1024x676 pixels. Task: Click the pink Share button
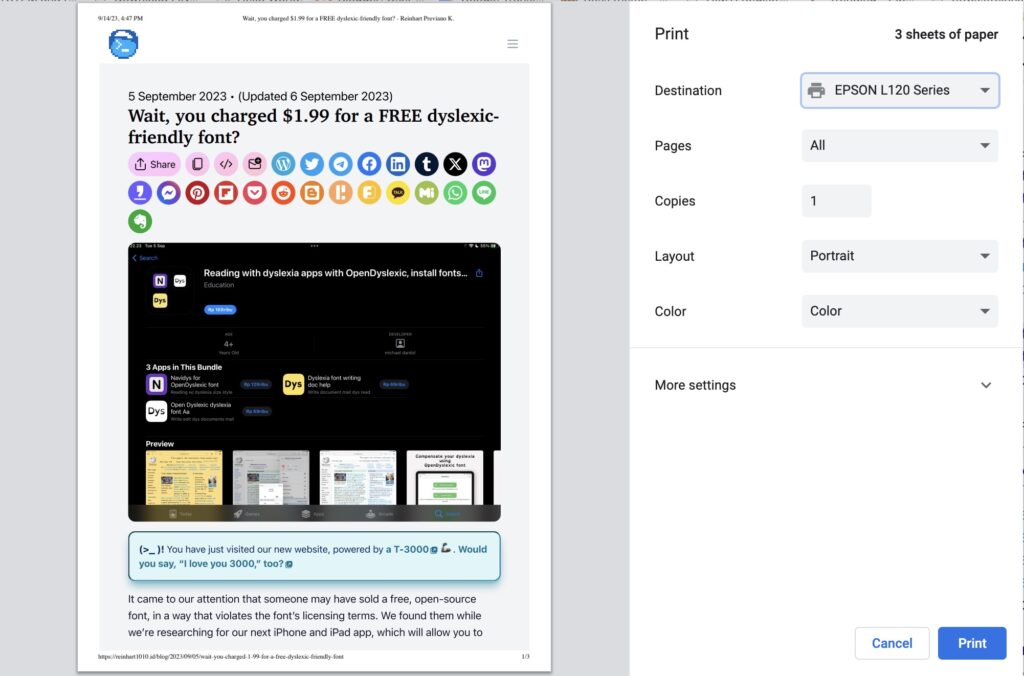(154, 164)
